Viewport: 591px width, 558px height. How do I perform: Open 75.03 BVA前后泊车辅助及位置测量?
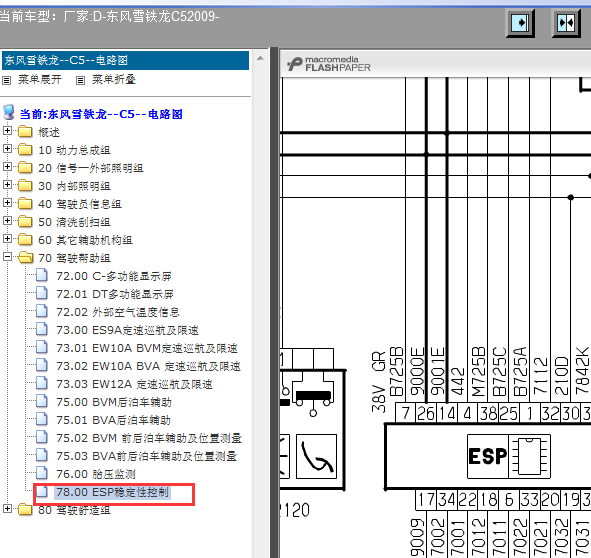point(146,456)
